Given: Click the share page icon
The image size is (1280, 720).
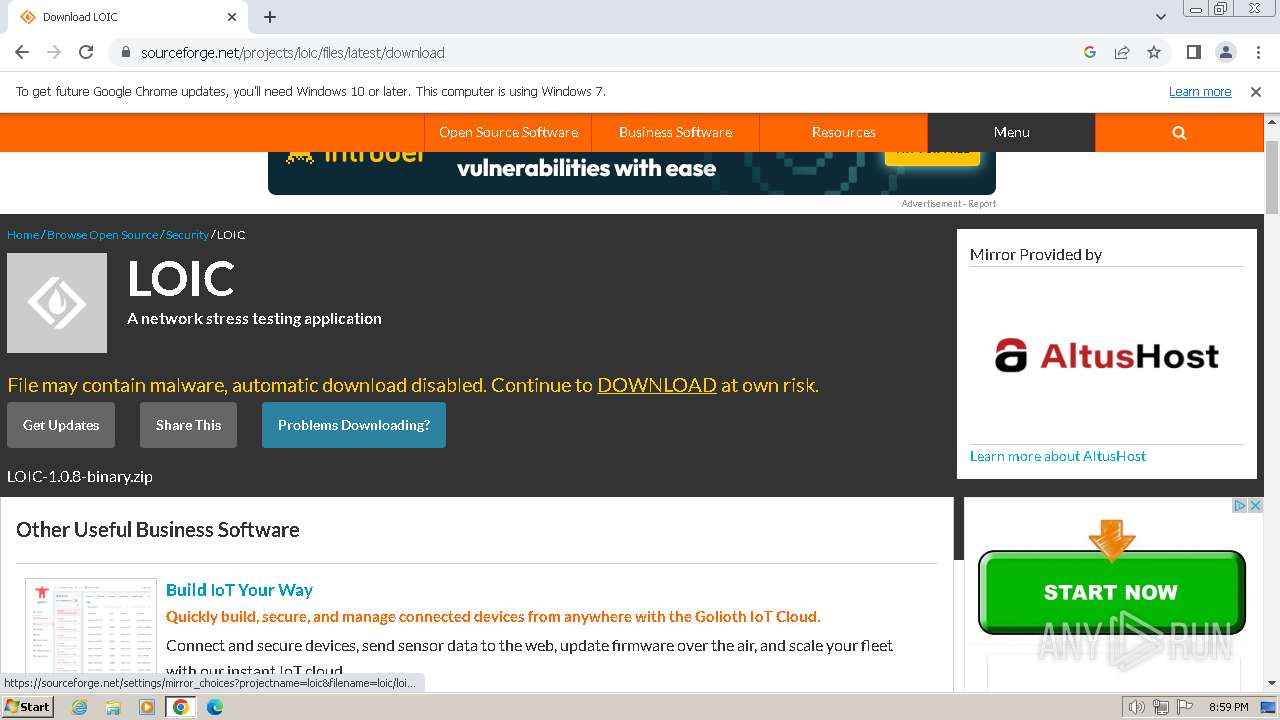Looking at the screenshot, I should 1122,52.
